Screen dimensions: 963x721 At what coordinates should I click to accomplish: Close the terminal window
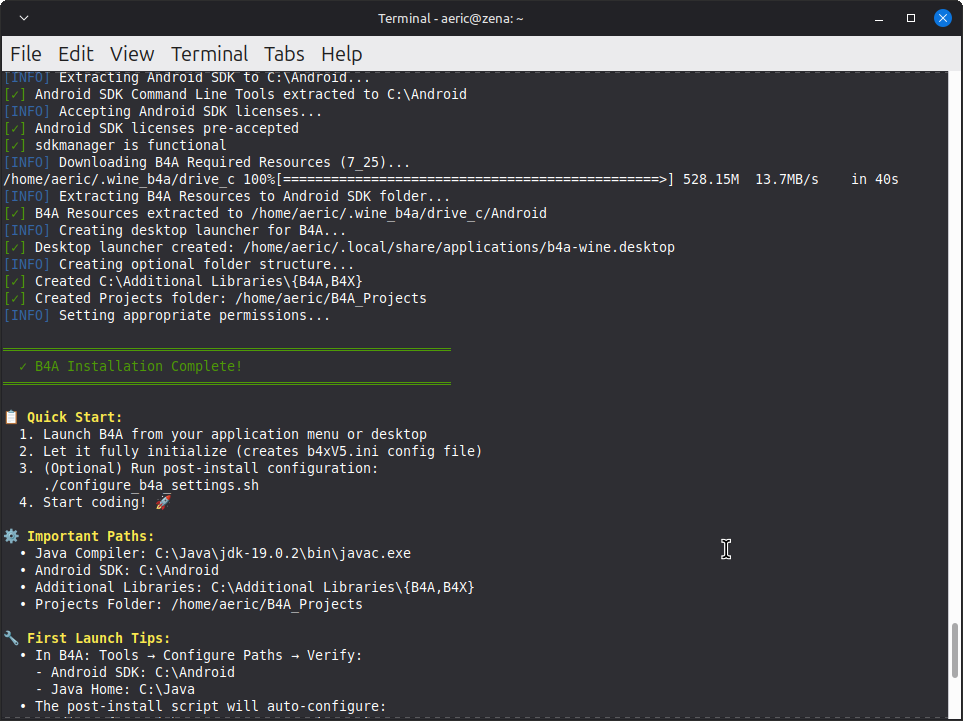(x=943, y=18)
